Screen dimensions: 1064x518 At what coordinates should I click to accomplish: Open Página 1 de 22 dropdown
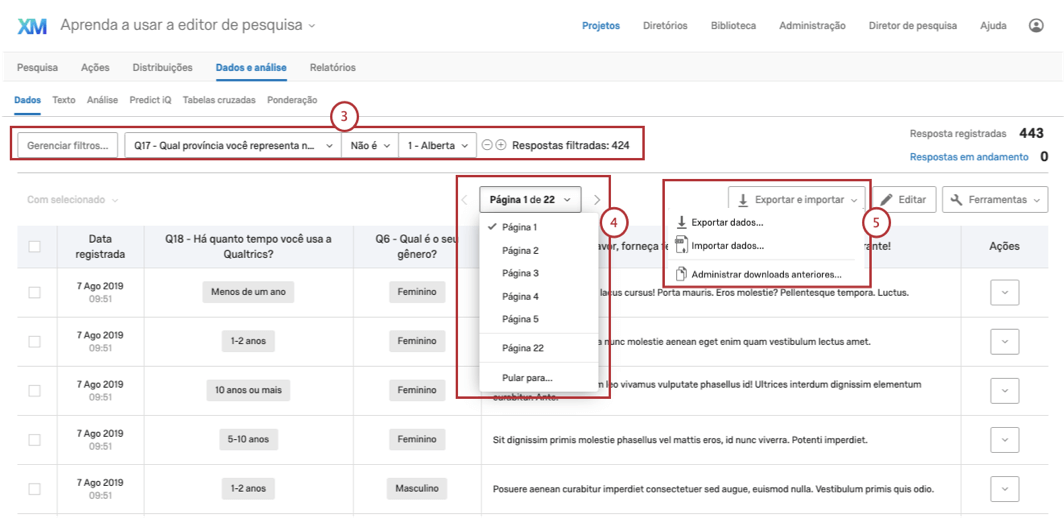[x=530, y=200]
